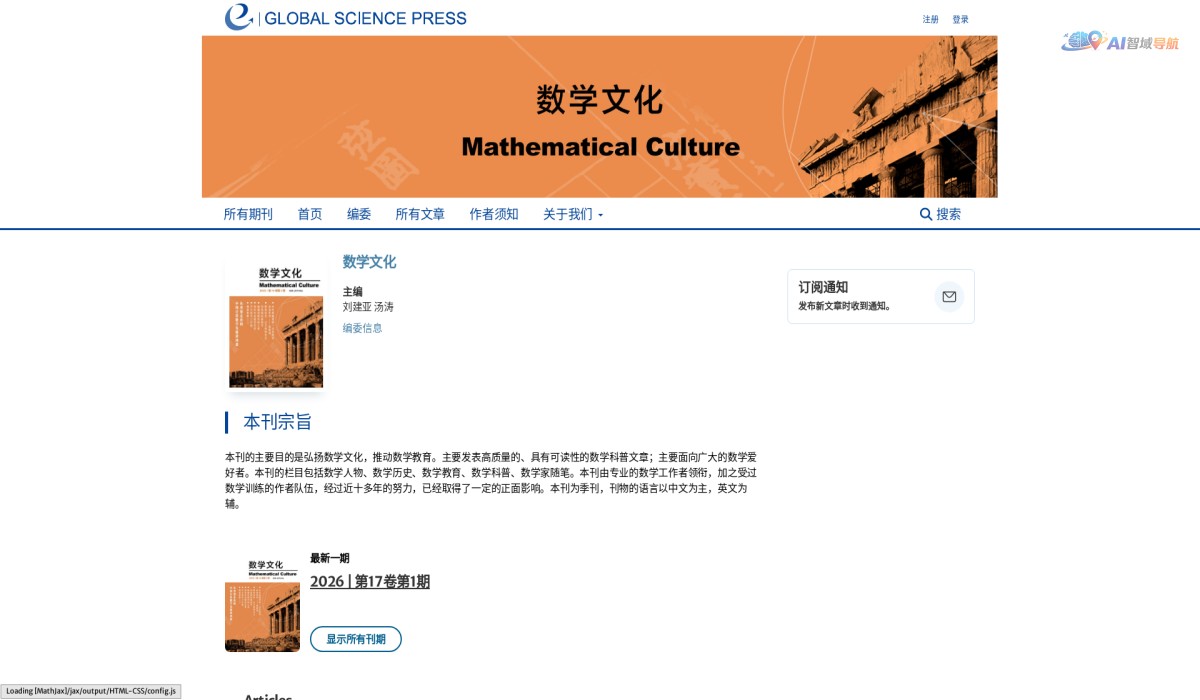This screenshot has width=1200, height=700.
Task: Click the MathJax loading status indicator
Action: 90,690
